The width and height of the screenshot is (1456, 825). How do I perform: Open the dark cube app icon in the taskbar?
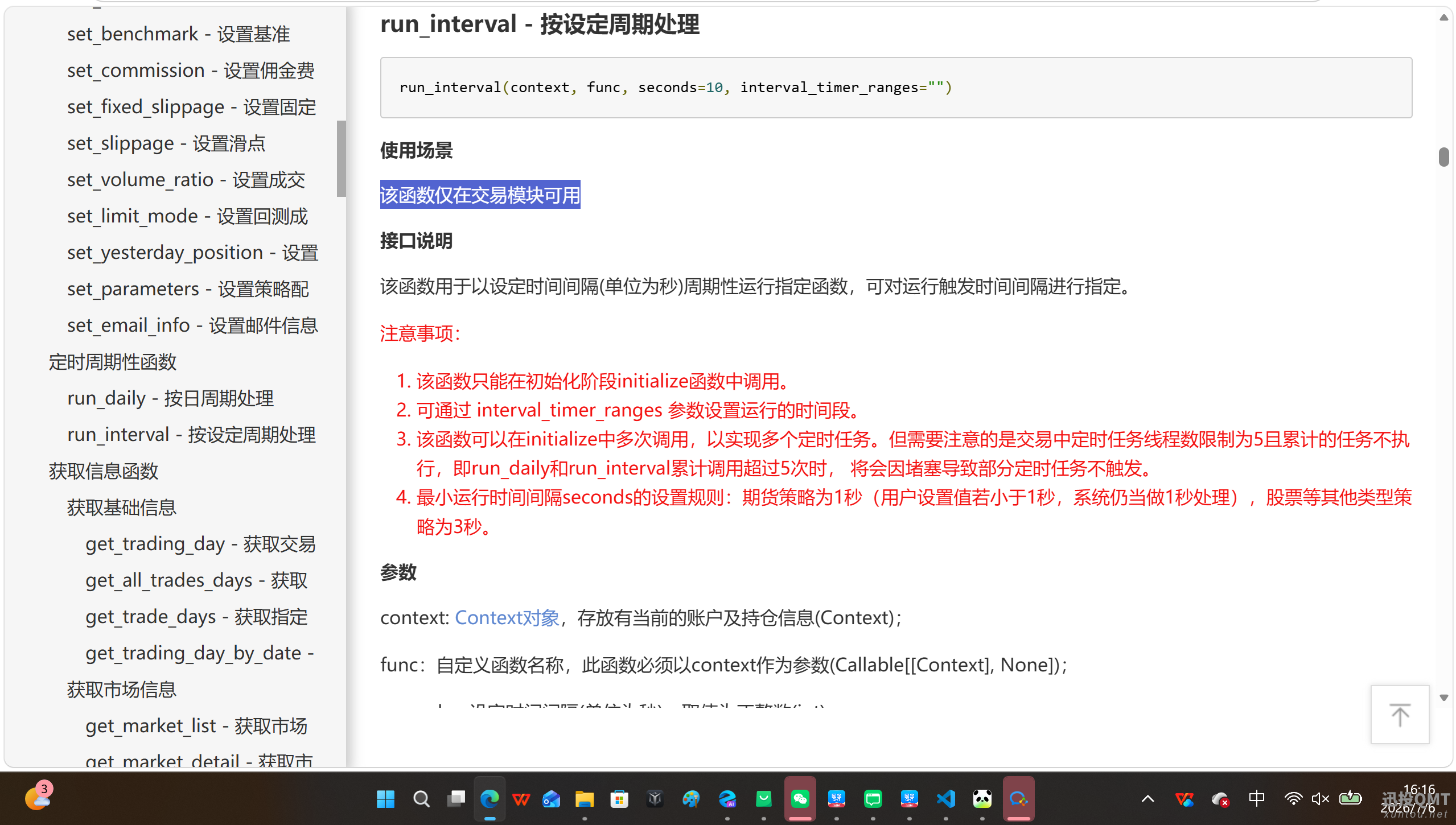coord(655,799)
